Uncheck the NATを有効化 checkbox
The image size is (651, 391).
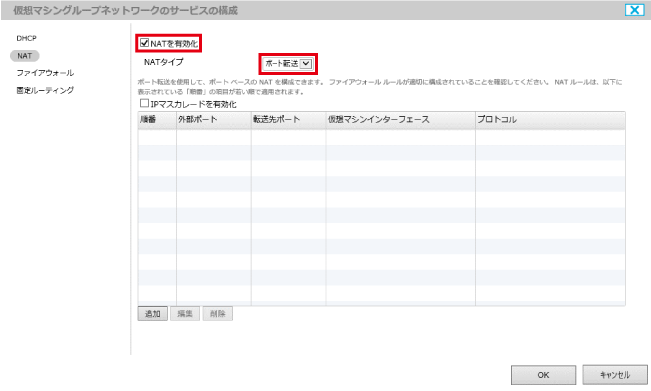[144, 43]
